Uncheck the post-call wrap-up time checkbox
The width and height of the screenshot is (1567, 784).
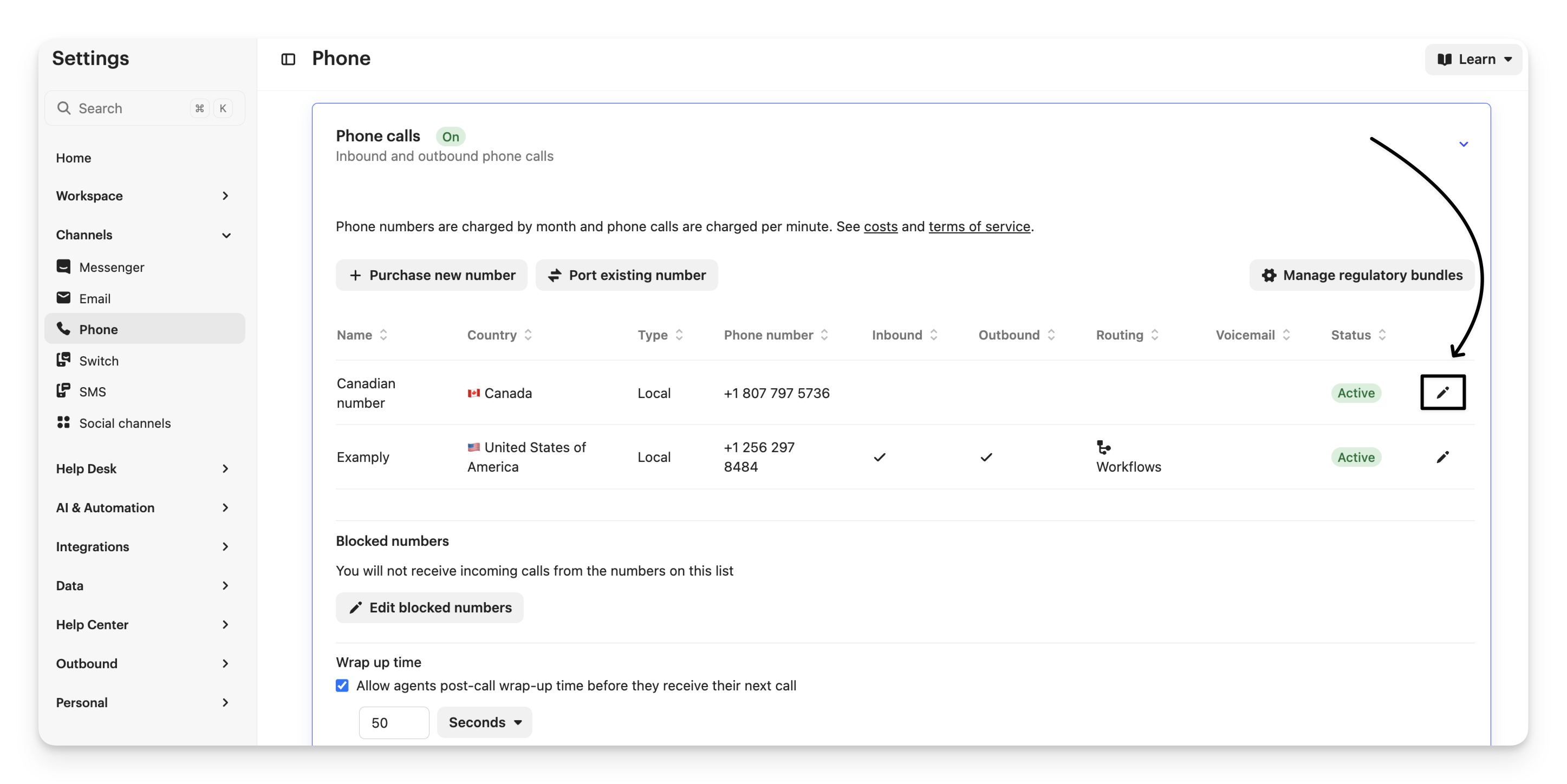click(342, 685)
